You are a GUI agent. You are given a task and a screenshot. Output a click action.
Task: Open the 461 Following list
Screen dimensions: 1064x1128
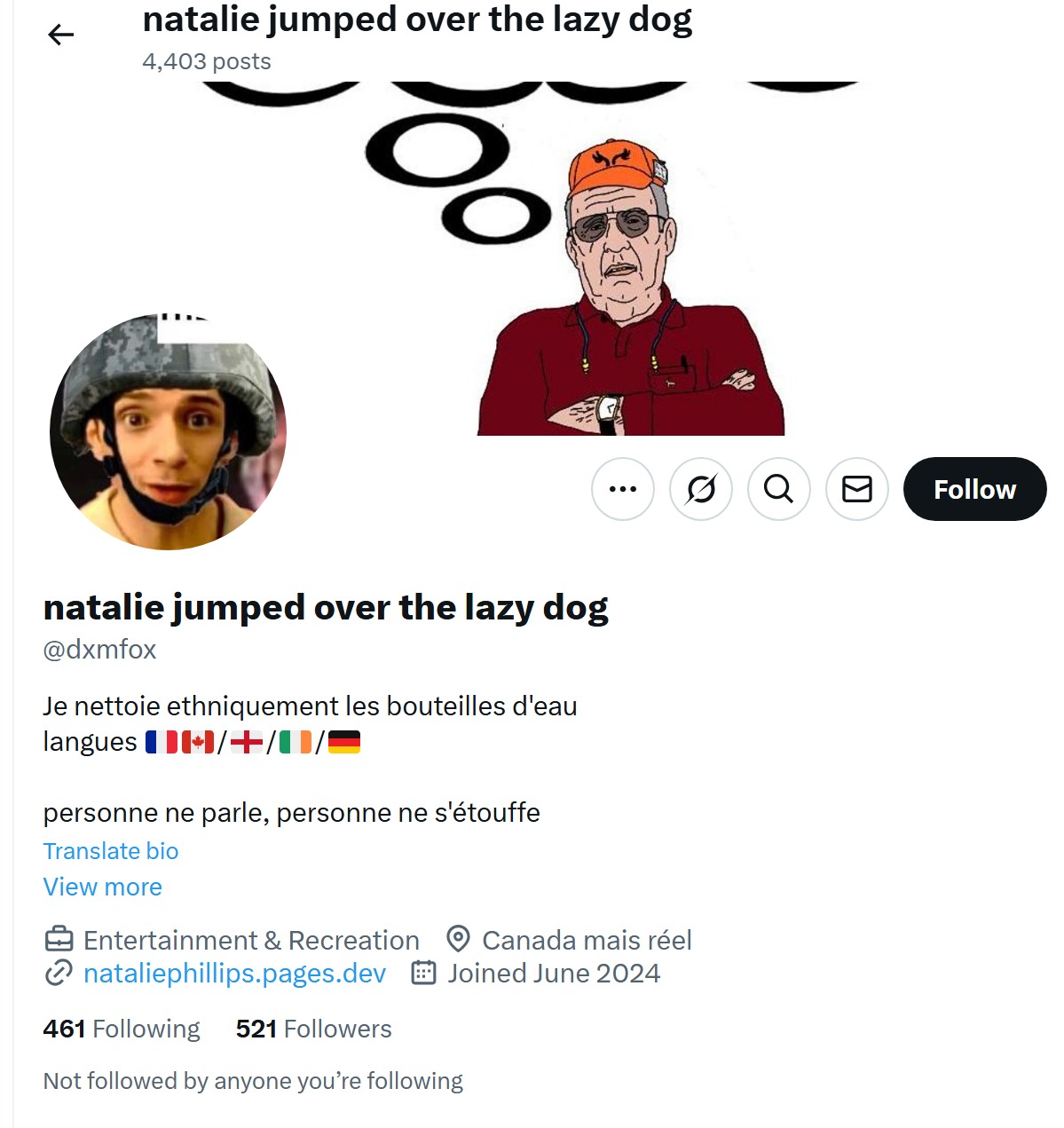pyautogui.click(x=122, y=1029)
